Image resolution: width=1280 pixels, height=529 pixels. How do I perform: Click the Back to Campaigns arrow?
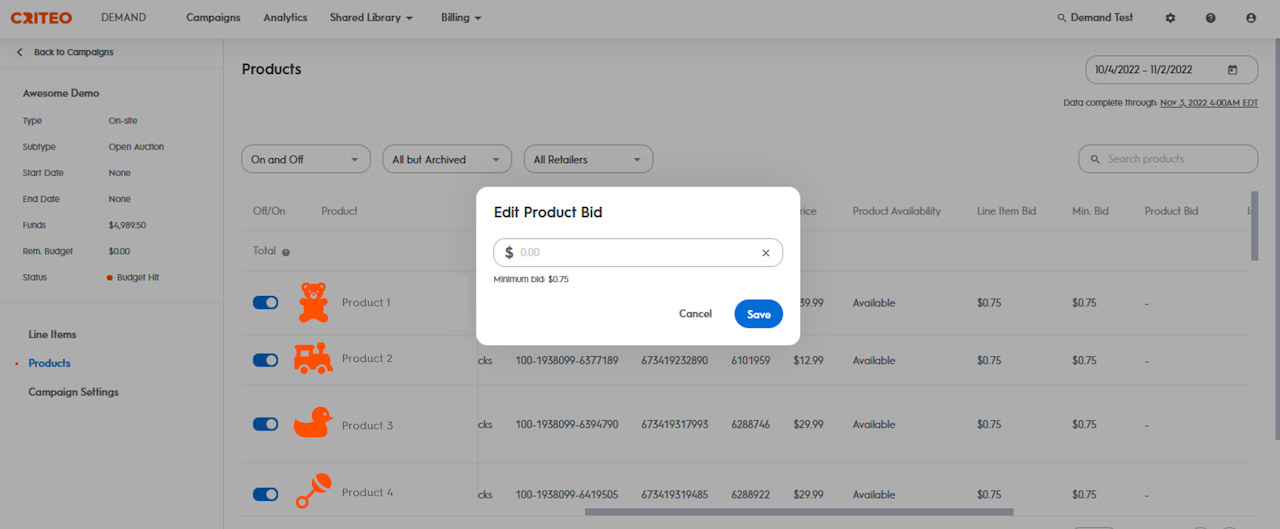pyautogui.click(x=20, y=52)
